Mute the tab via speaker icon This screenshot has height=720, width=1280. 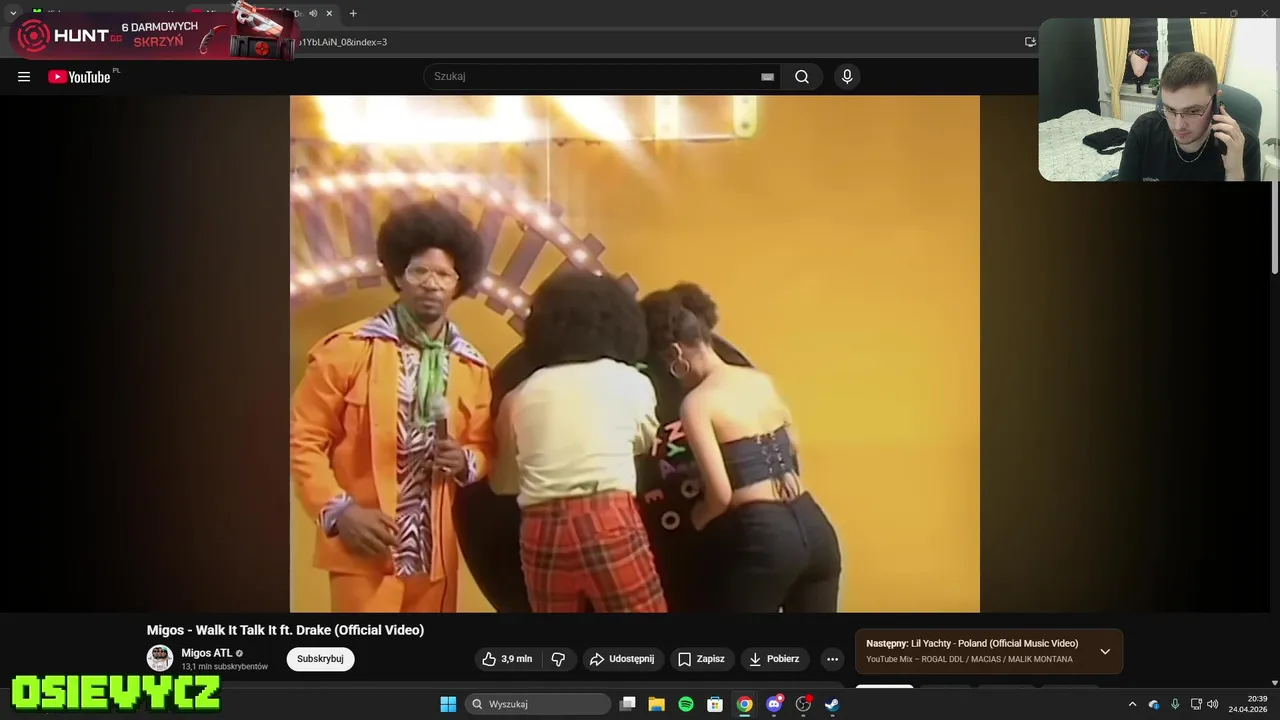[313, 13]
